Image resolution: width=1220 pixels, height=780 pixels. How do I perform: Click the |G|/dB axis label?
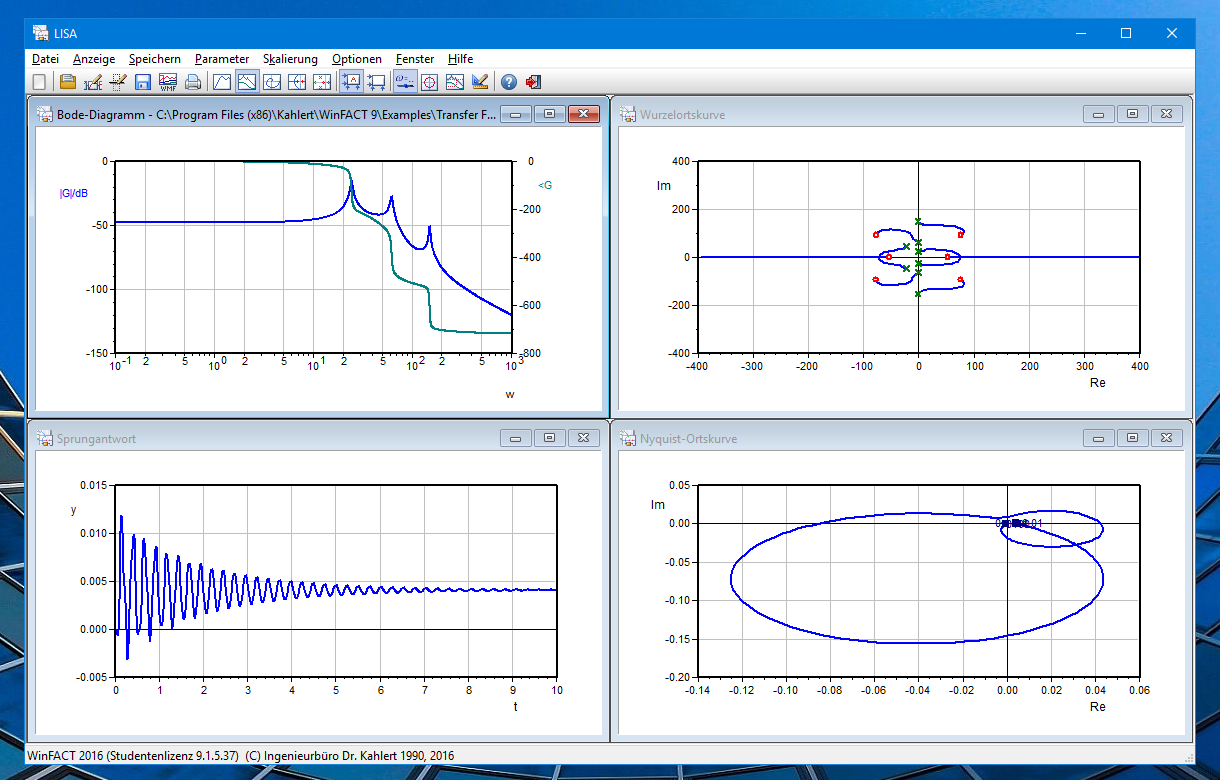tap(73, 194)
